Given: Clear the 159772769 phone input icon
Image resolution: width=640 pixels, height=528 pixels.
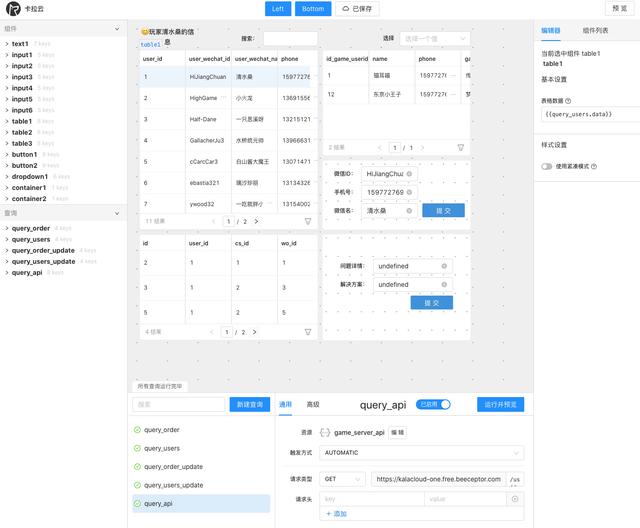Looking at the screenshot, I should tap(409, 192).
